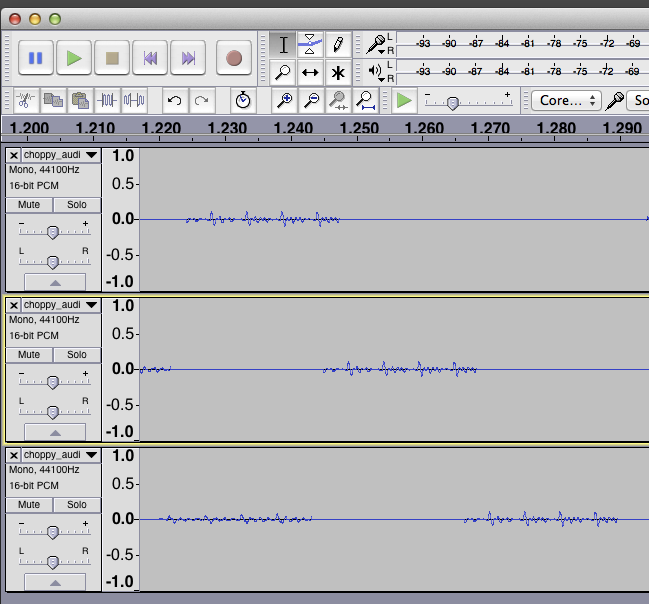Viewport: 649px width, 604px height.
Task: Skip to start of the project
Action: point(150,58)
